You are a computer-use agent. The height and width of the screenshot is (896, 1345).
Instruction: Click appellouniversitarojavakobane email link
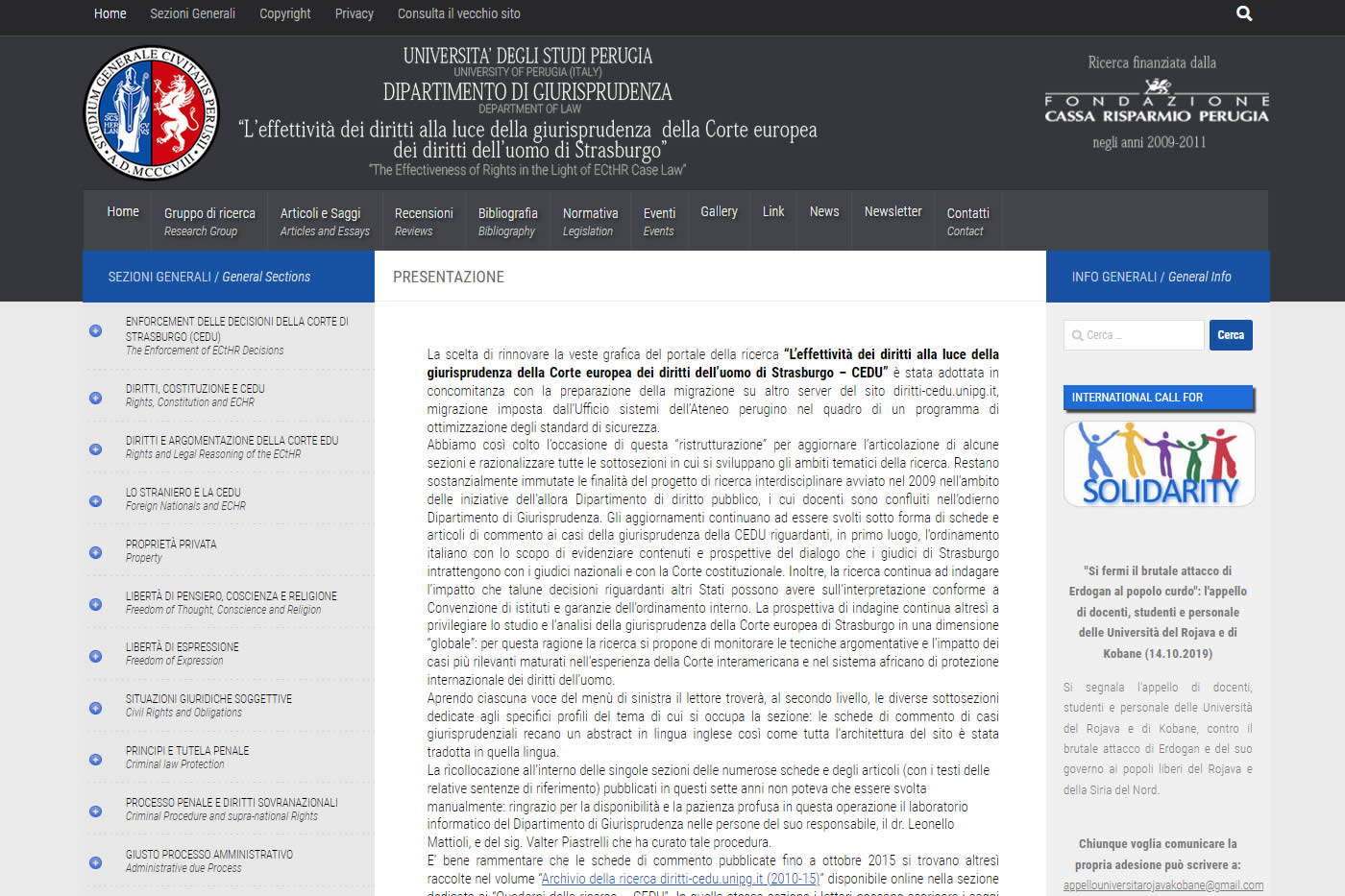click(x=1163, y=885)
